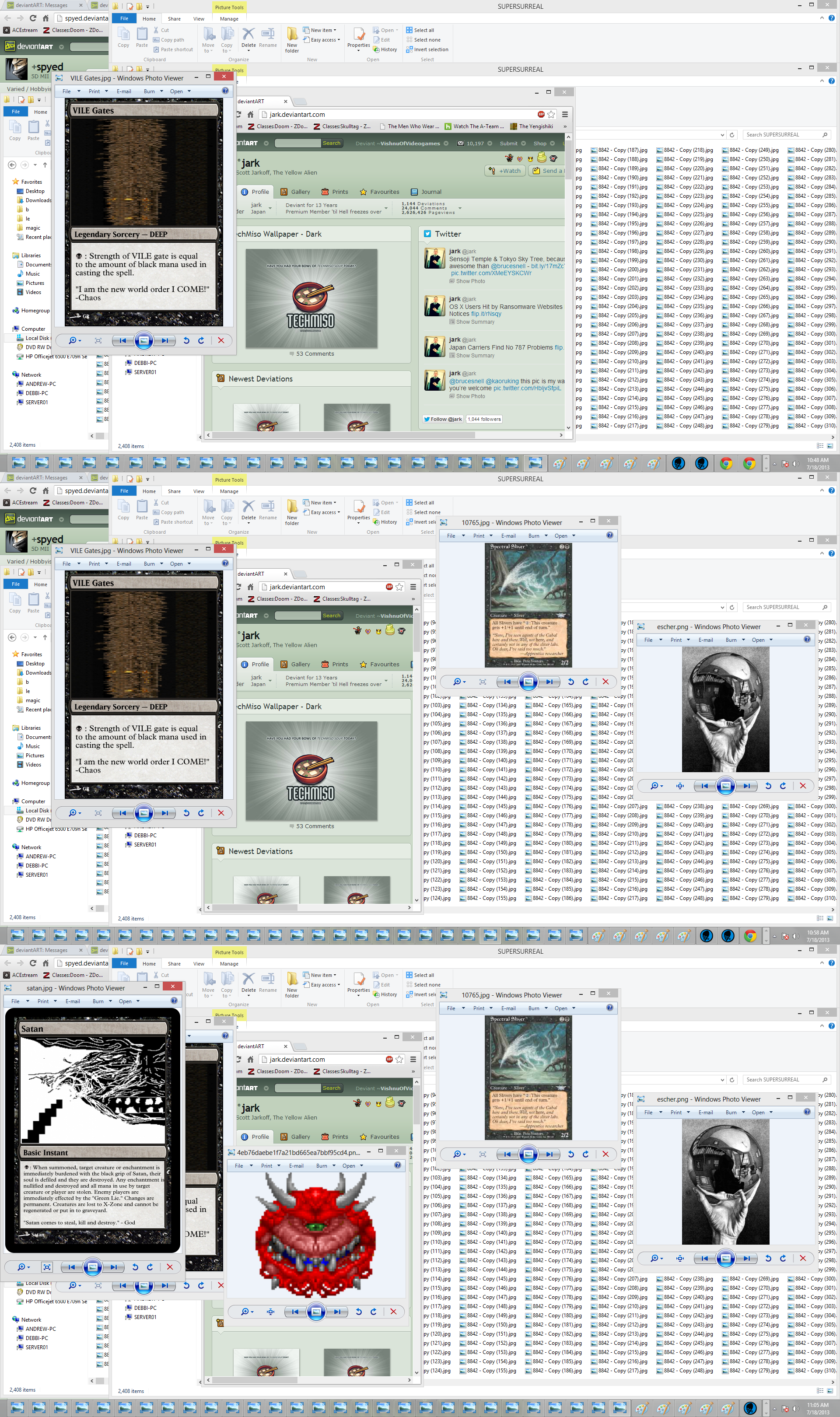
Task: Click the +Watch button on jark's page
Action: tap(505, 171)
